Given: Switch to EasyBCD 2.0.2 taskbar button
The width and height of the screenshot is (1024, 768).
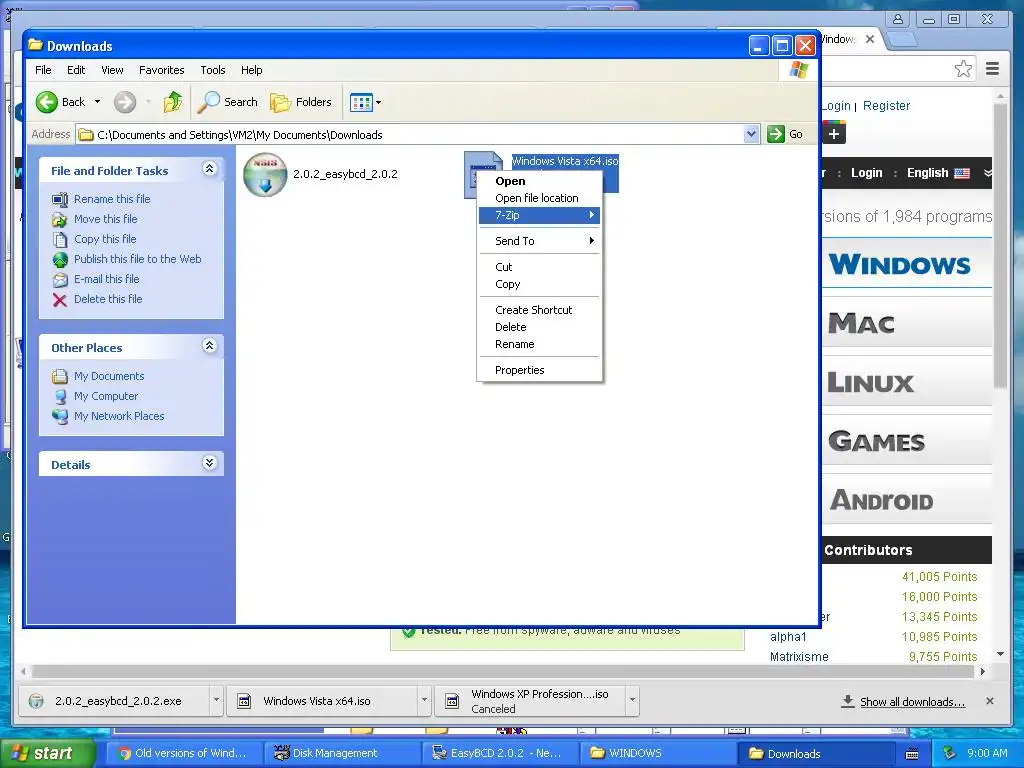Looking at the screenshot, I should [498, 753].
